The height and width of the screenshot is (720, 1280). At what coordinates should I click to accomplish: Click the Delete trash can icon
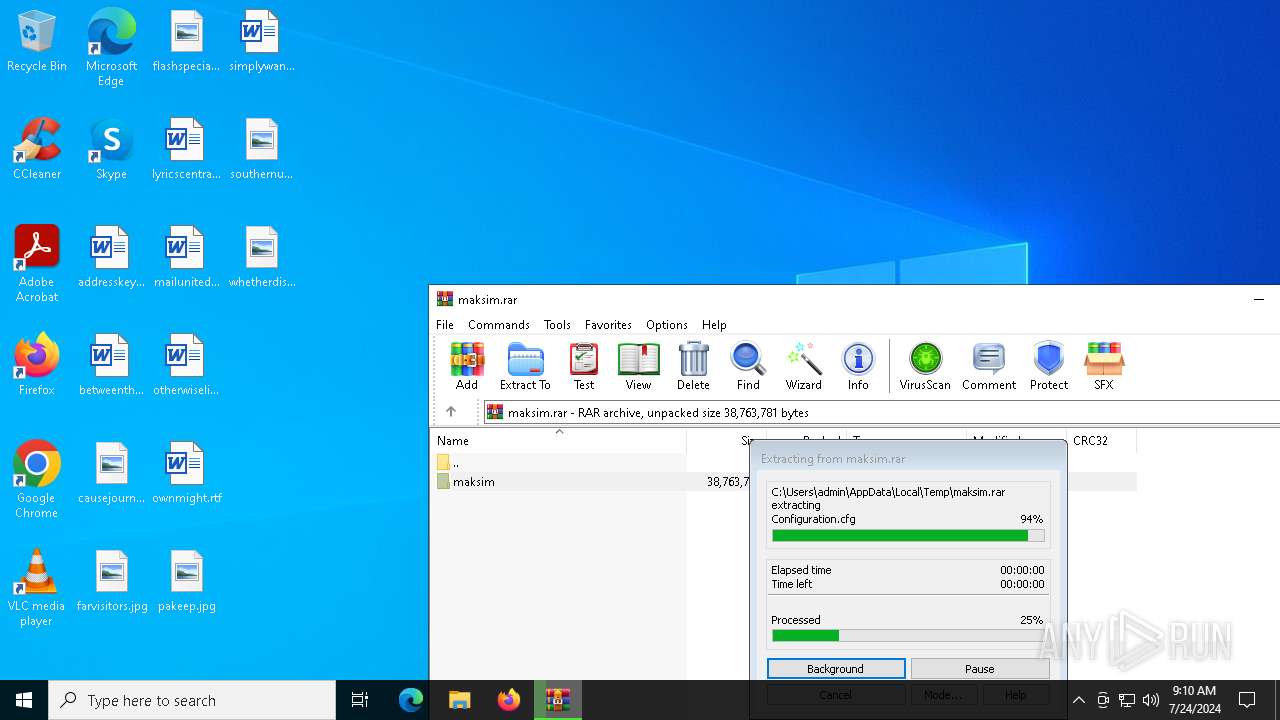click(x=693, y=366)
